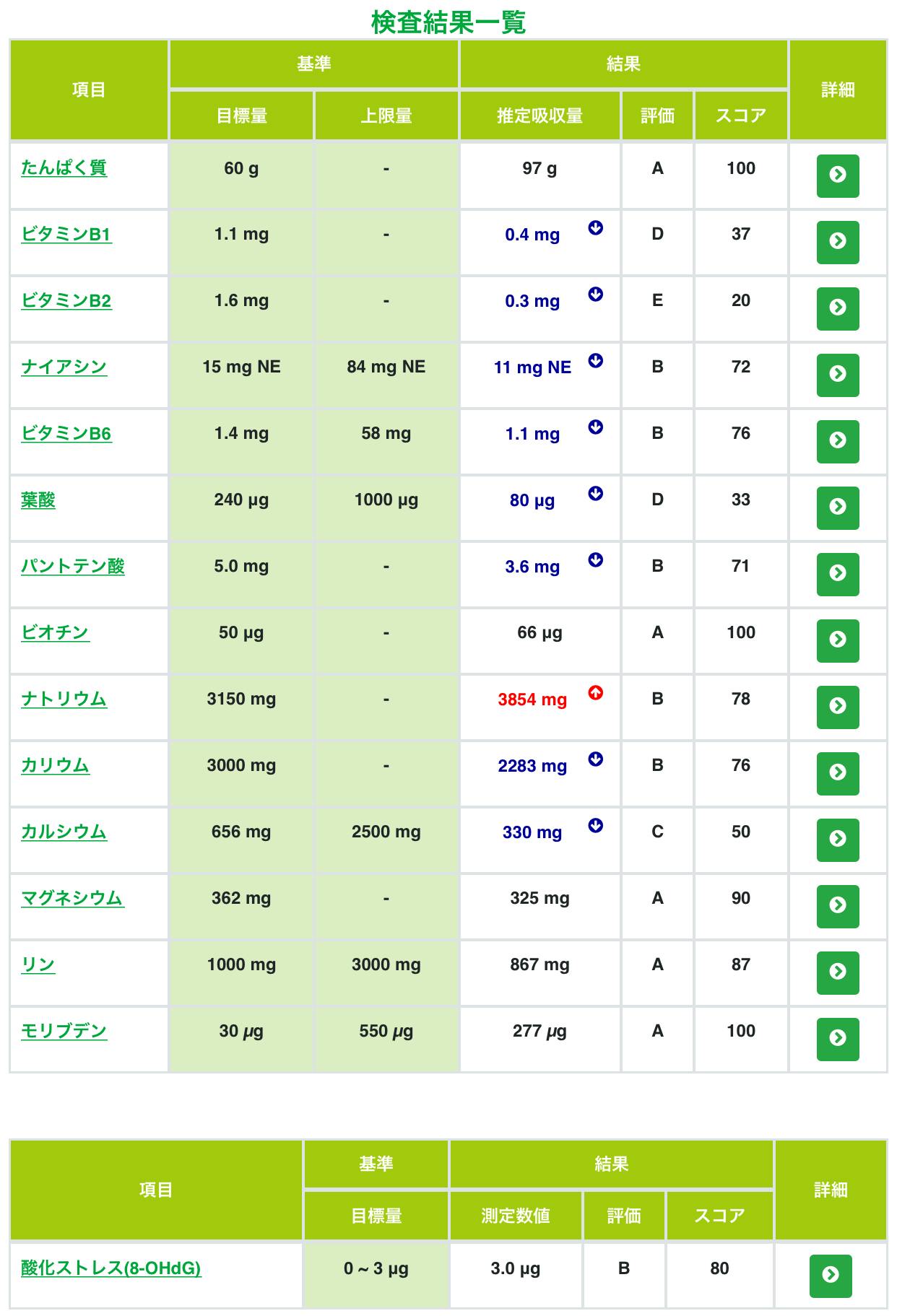
Task: Click detail arrow button for カルシウム
Action: pos(838,840)
